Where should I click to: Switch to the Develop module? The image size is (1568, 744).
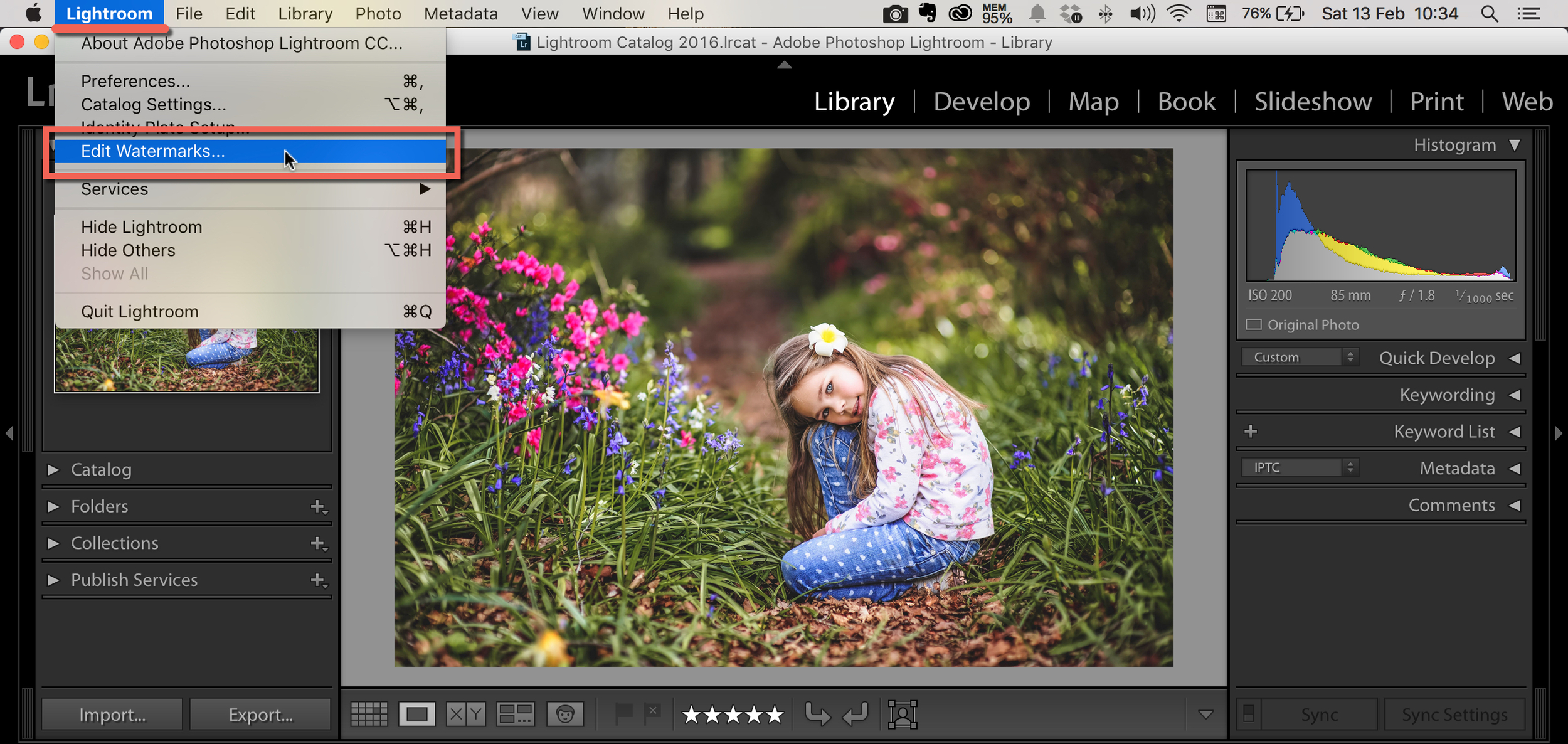coord(981,101)
